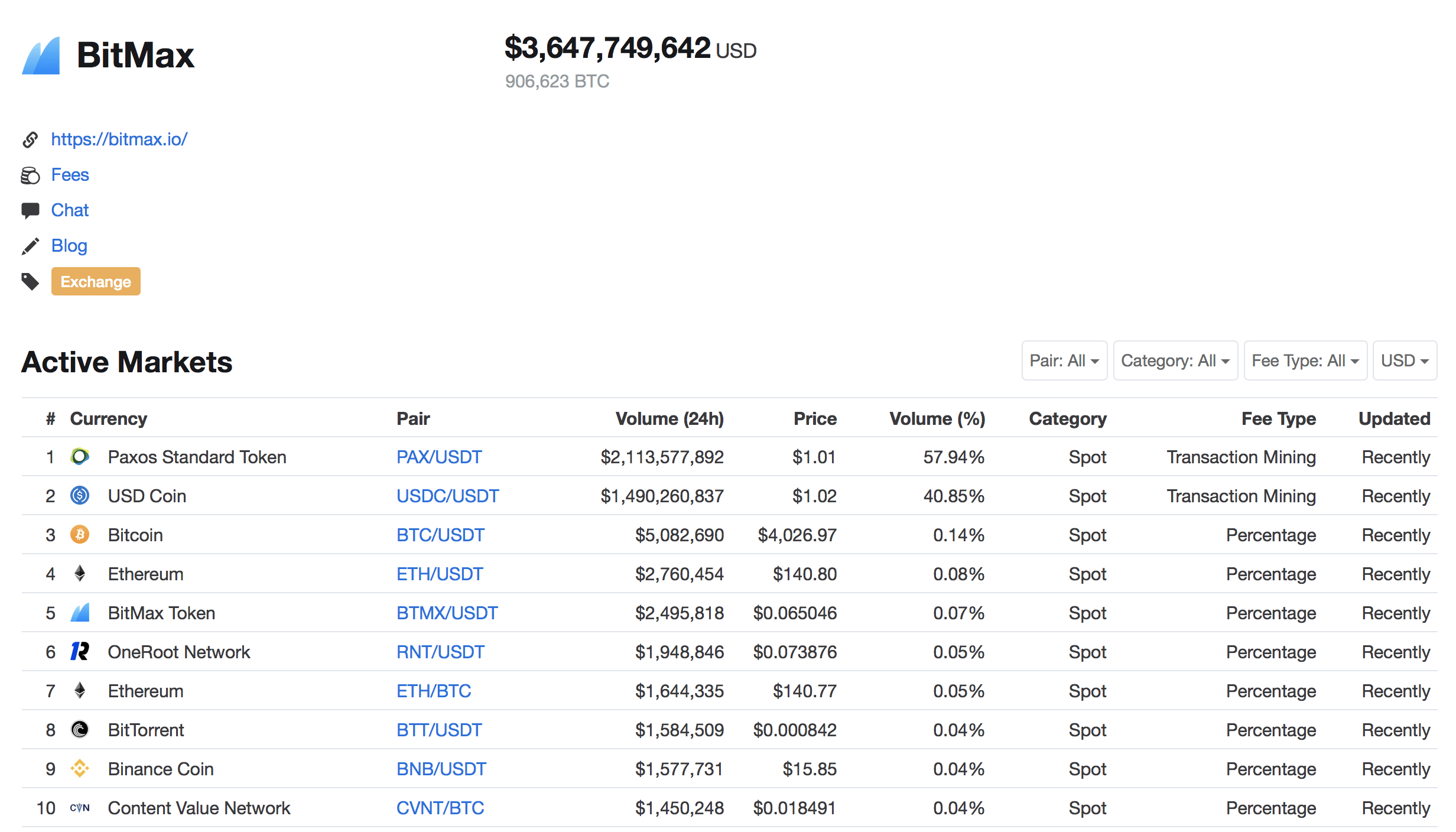Click the USD Coin icon
This screenshot has width=1456, height=832.
coord(80,495)
